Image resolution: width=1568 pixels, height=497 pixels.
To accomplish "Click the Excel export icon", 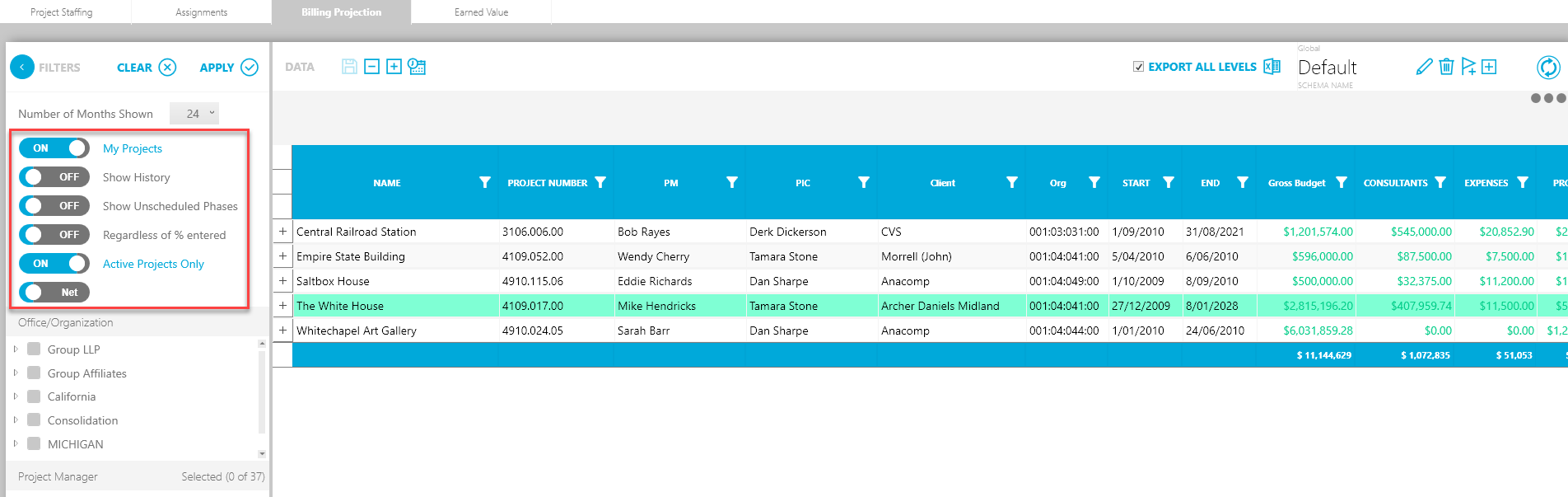I will (1272, 67).
